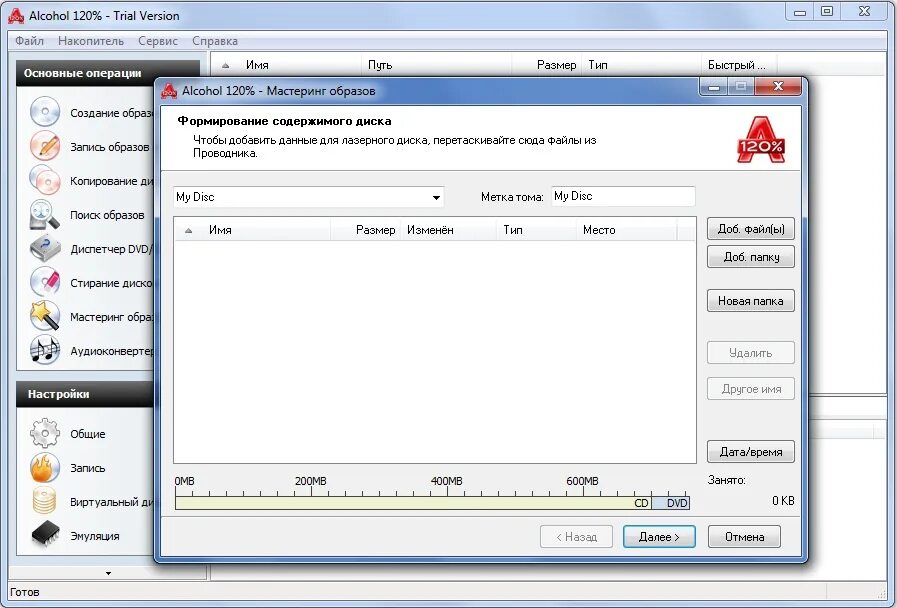Click the Image Finder magnifier icon
This screenshot has width=897, height=608.
click(x=45, y=214)
